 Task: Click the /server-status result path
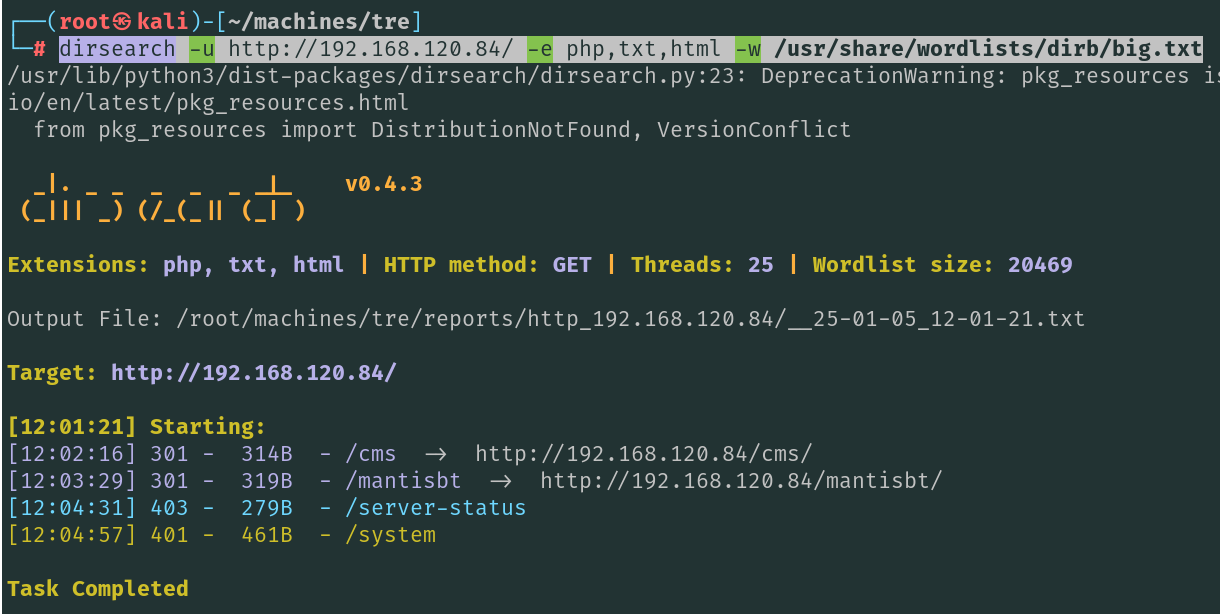click(436, 508)
